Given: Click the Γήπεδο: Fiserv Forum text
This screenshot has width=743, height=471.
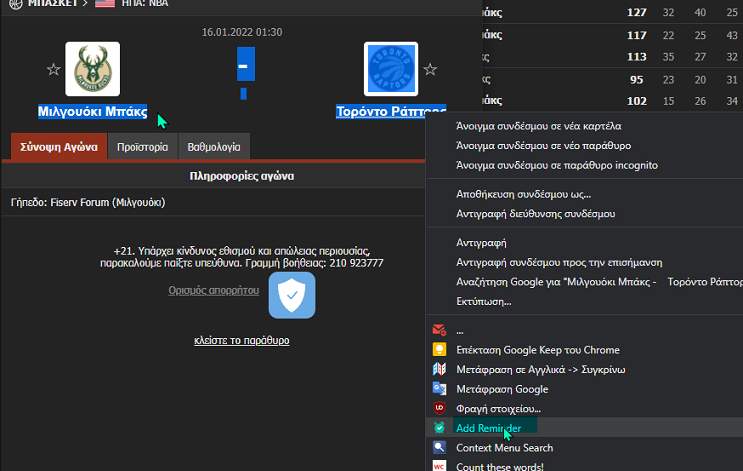Looking at the screenshot, I should point(88,202).
